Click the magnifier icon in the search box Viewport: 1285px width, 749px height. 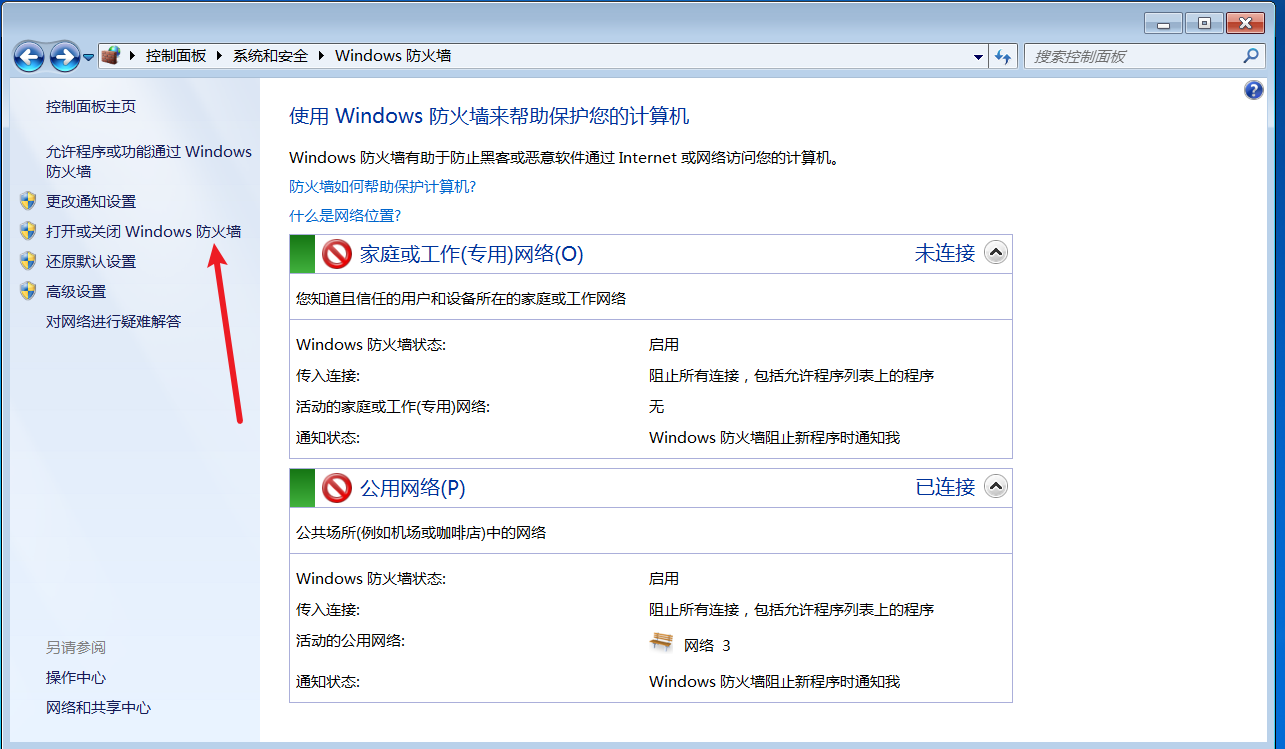point(1251,56)
